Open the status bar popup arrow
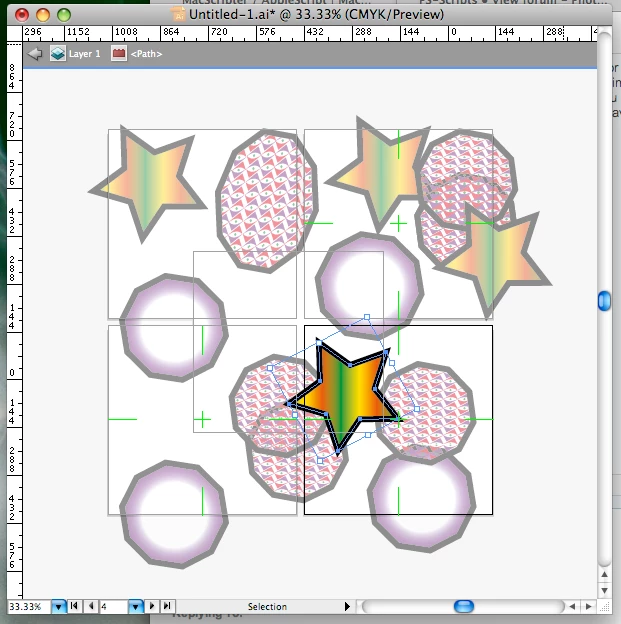This screenshot has width=621, height=624. point(347,606)
